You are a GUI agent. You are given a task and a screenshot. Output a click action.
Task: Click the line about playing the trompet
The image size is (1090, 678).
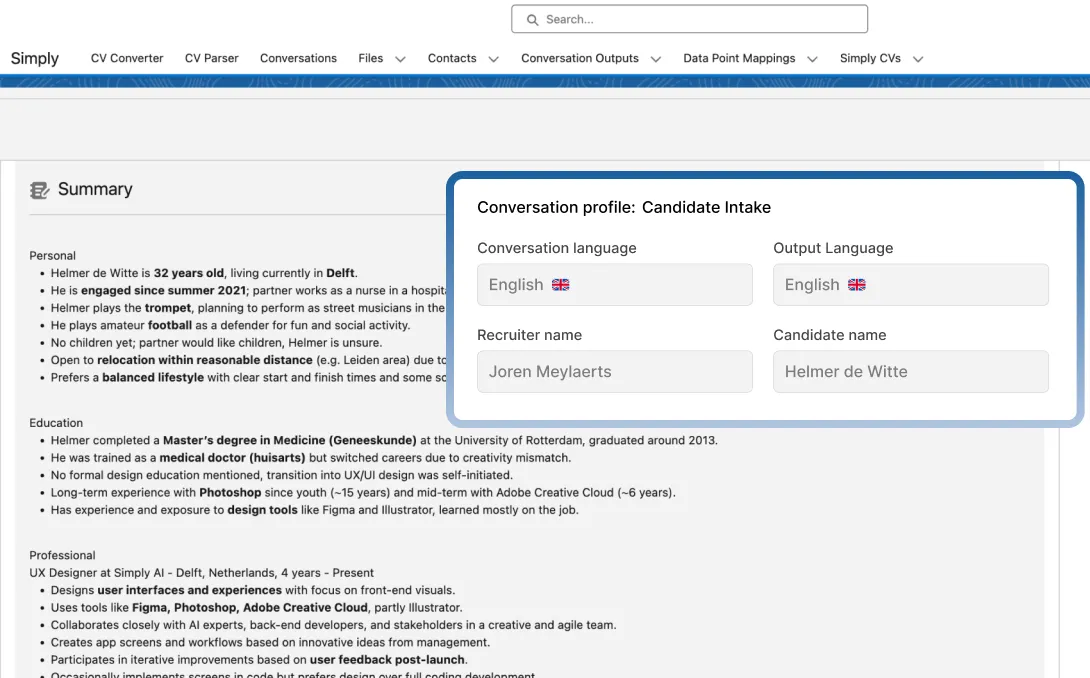[247, 308]
